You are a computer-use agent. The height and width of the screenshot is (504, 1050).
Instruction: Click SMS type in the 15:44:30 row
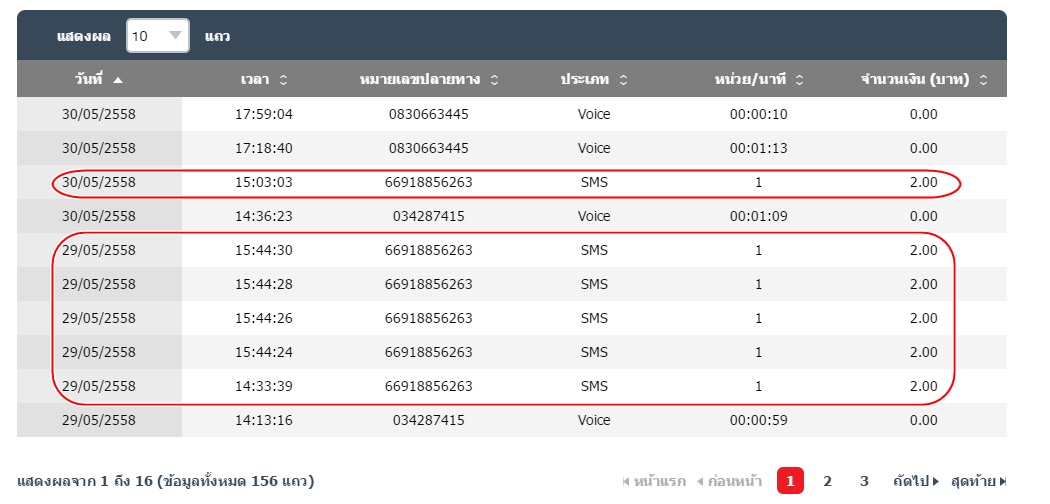(x=594, y=250)
